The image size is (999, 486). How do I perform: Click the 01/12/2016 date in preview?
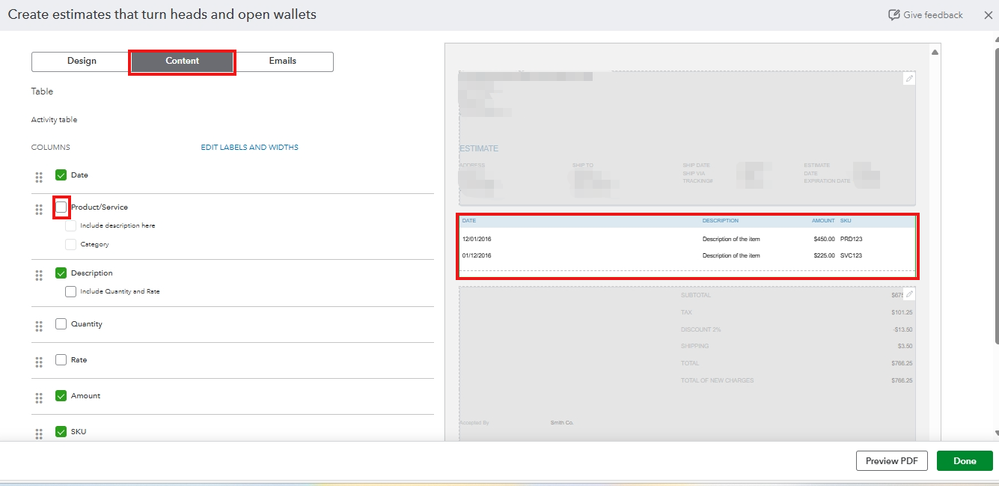coord(477,255)
